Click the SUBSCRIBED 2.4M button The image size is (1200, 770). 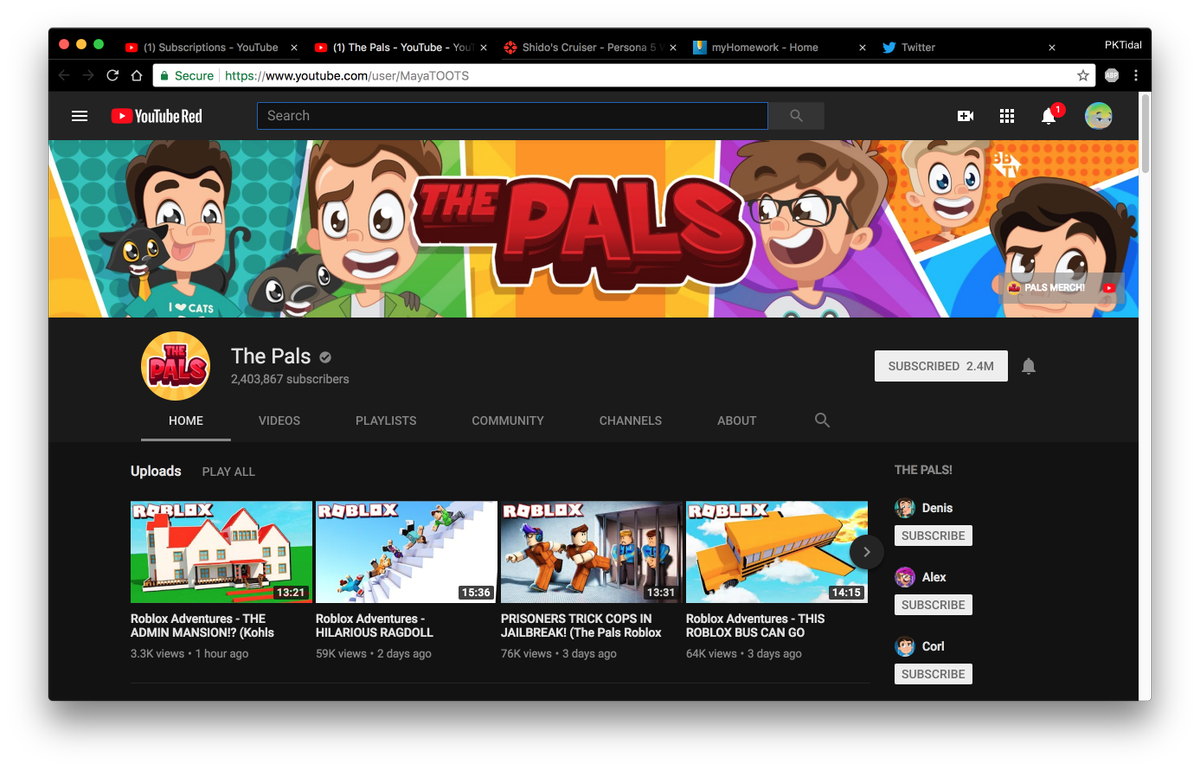(941, 366)
